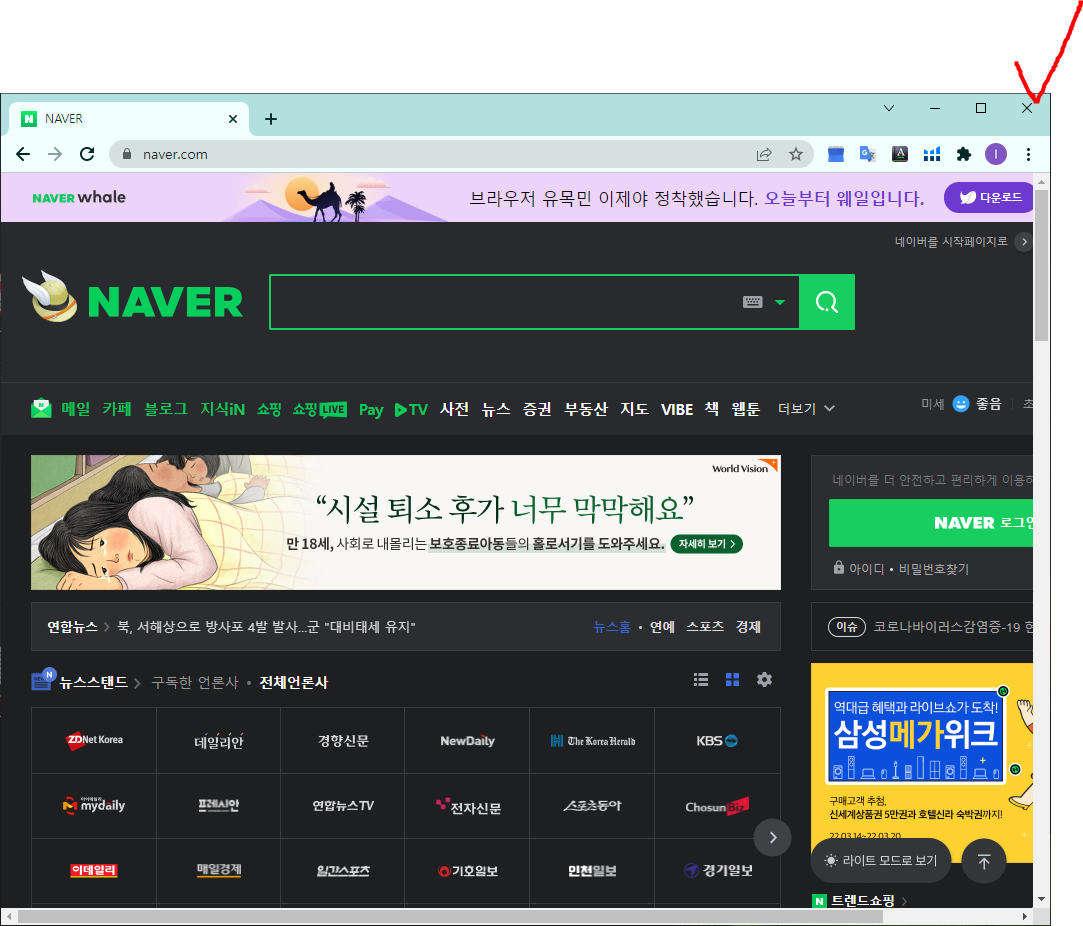The height and width of the screenshot is (926, 1083).
Task: View site info via the lock icon
Action: pos(126,154)
